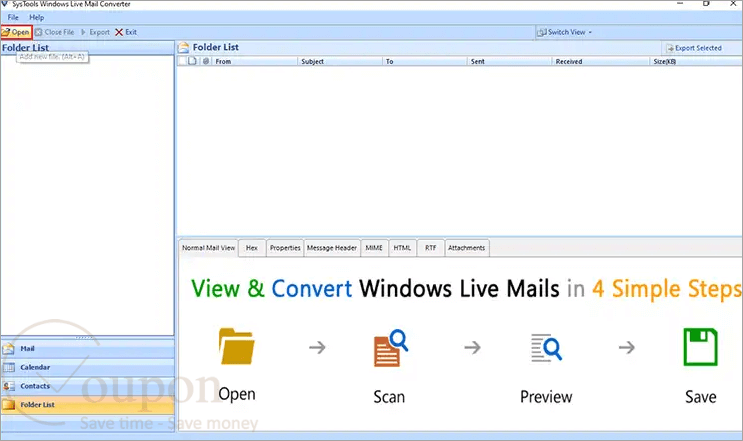Click Close File in the toolbar
Screen dimensions: 743x441
click(x=54, y=32)
